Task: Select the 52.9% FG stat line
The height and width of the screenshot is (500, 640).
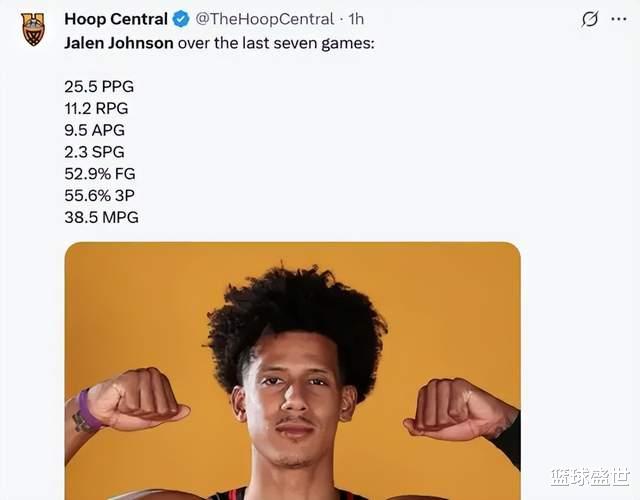Action: click(99, 174)
